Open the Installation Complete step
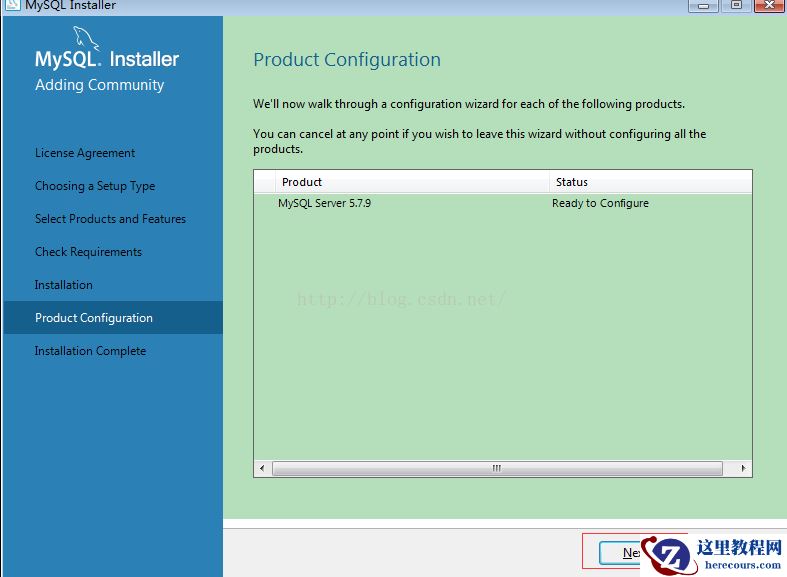787x577 pixels. (x=90, y=351)
